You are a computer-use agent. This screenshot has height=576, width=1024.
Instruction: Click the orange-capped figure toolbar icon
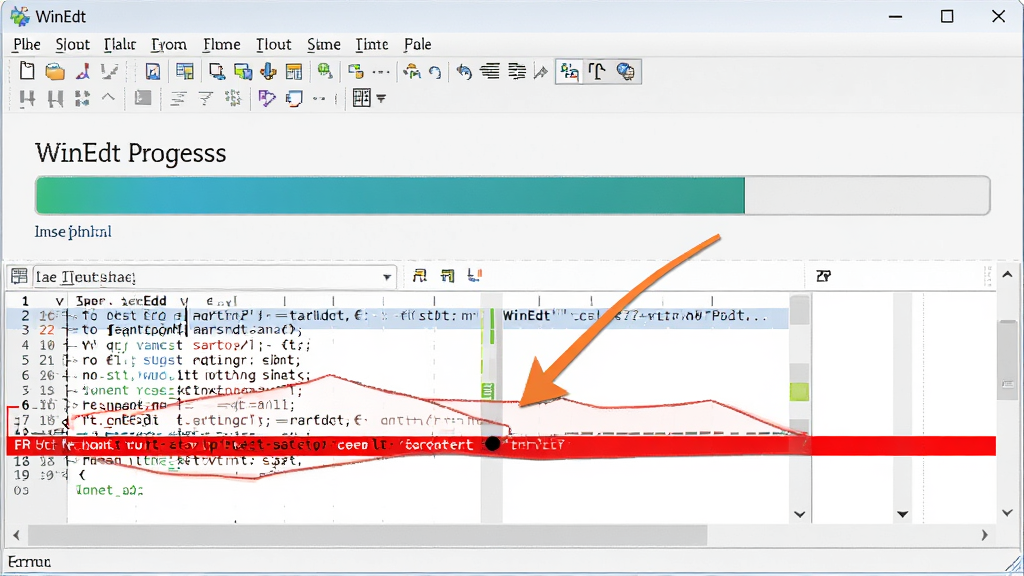(x=412, y=71)
